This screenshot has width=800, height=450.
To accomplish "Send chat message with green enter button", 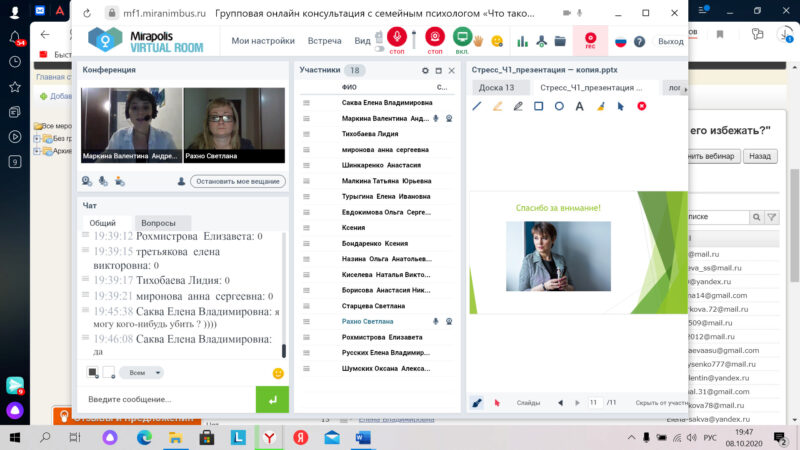I will [272, 399].
